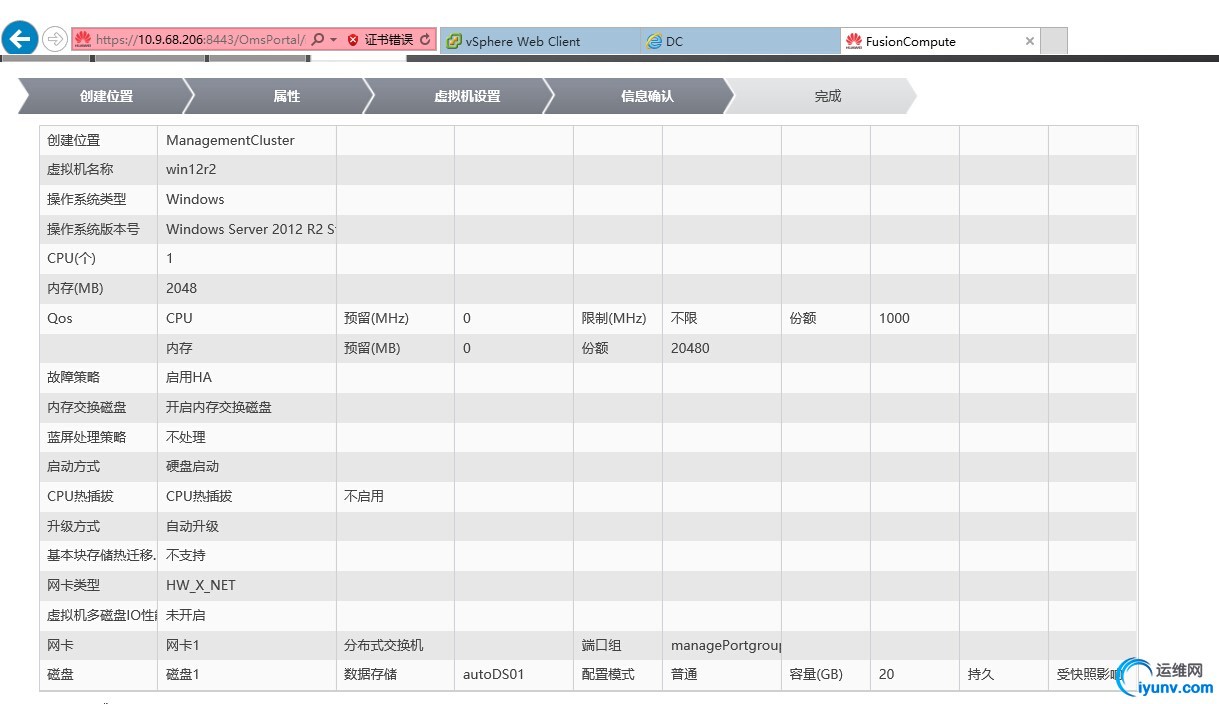Click the 持久 disk mode value
The image size is (1219, 704).
coord(981,674)
